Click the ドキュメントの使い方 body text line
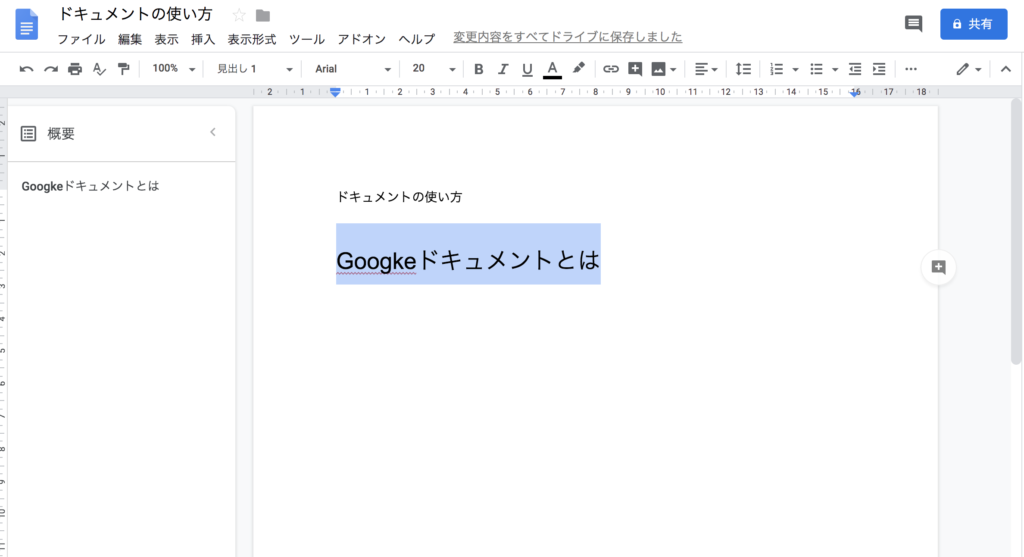The height and width of the screenshot is (557, 1024). [x=399, y=197]
